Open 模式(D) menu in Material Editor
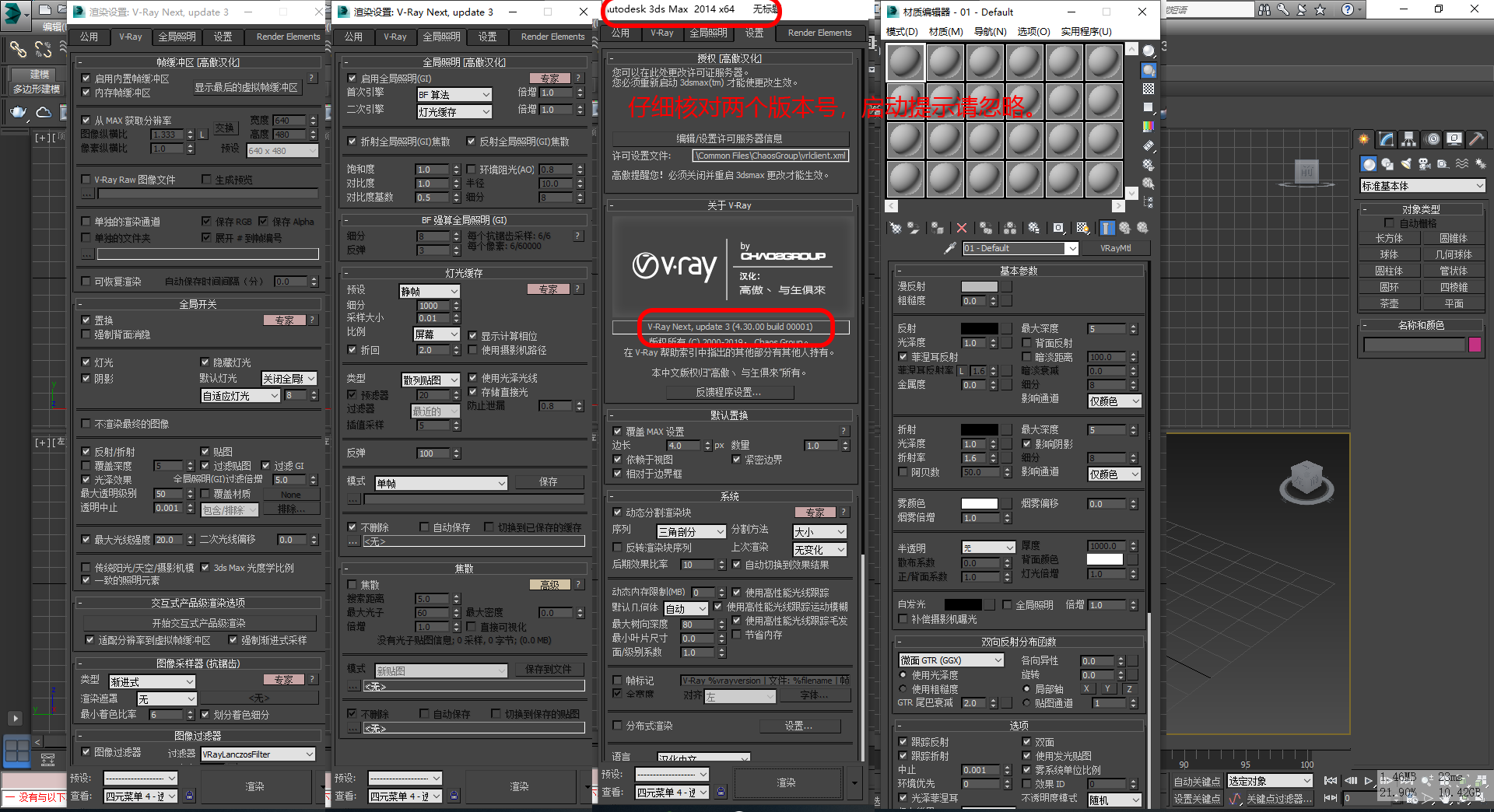The width and height of the screenshot is (1494, 812). pos(902,31)
